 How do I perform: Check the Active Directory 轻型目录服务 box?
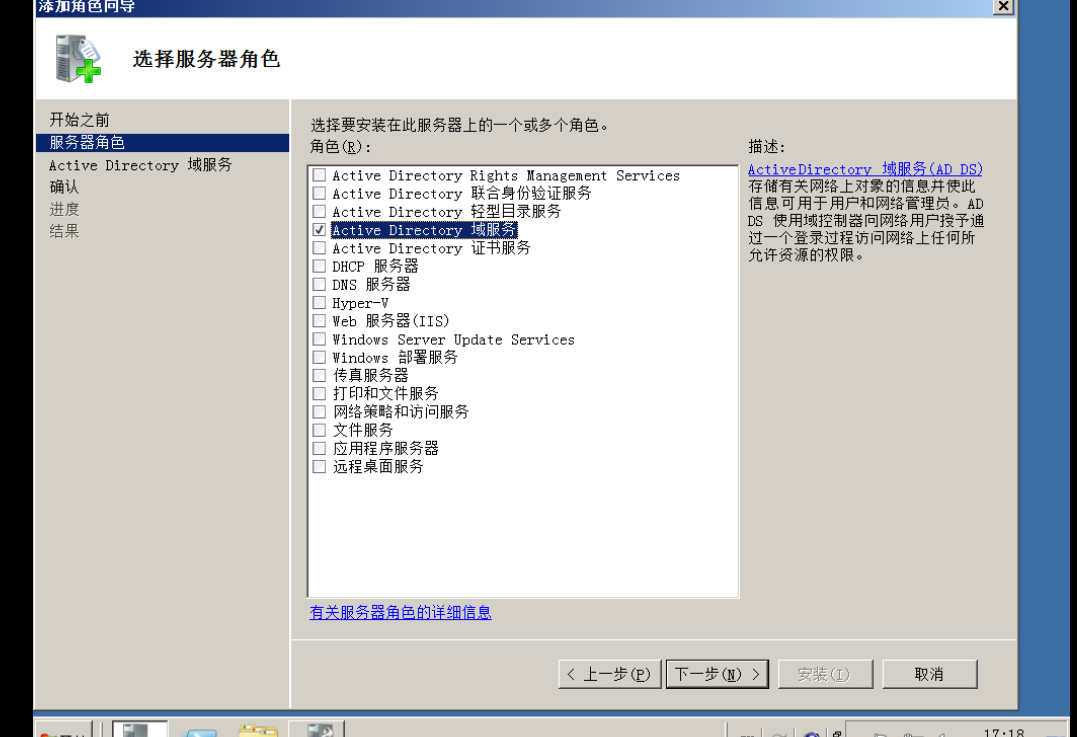tap(319, 212)
